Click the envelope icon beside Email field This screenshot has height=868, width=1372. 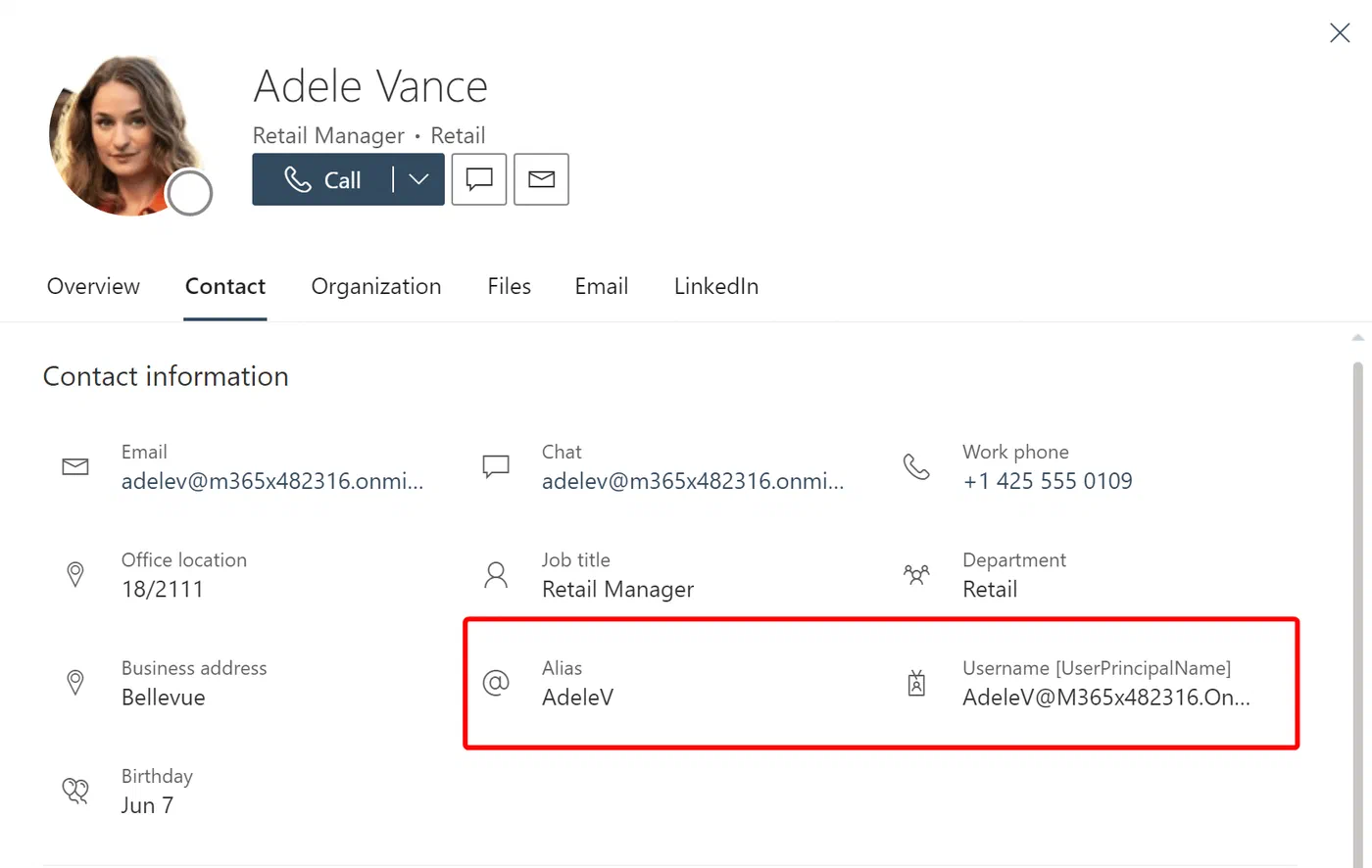click(75, 467)
